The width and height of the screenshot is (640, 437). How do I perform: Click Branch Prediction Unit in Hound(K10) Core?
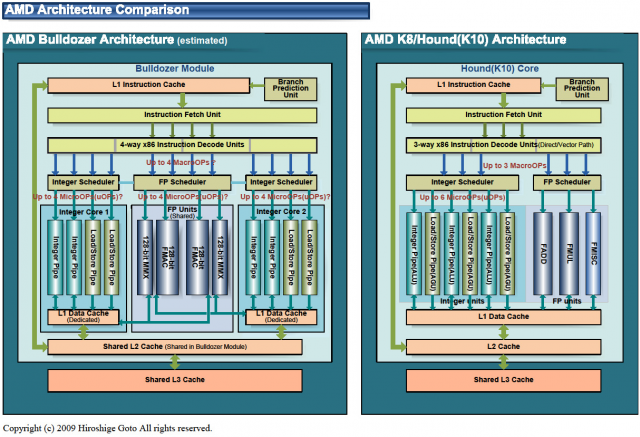pos(582,89)
